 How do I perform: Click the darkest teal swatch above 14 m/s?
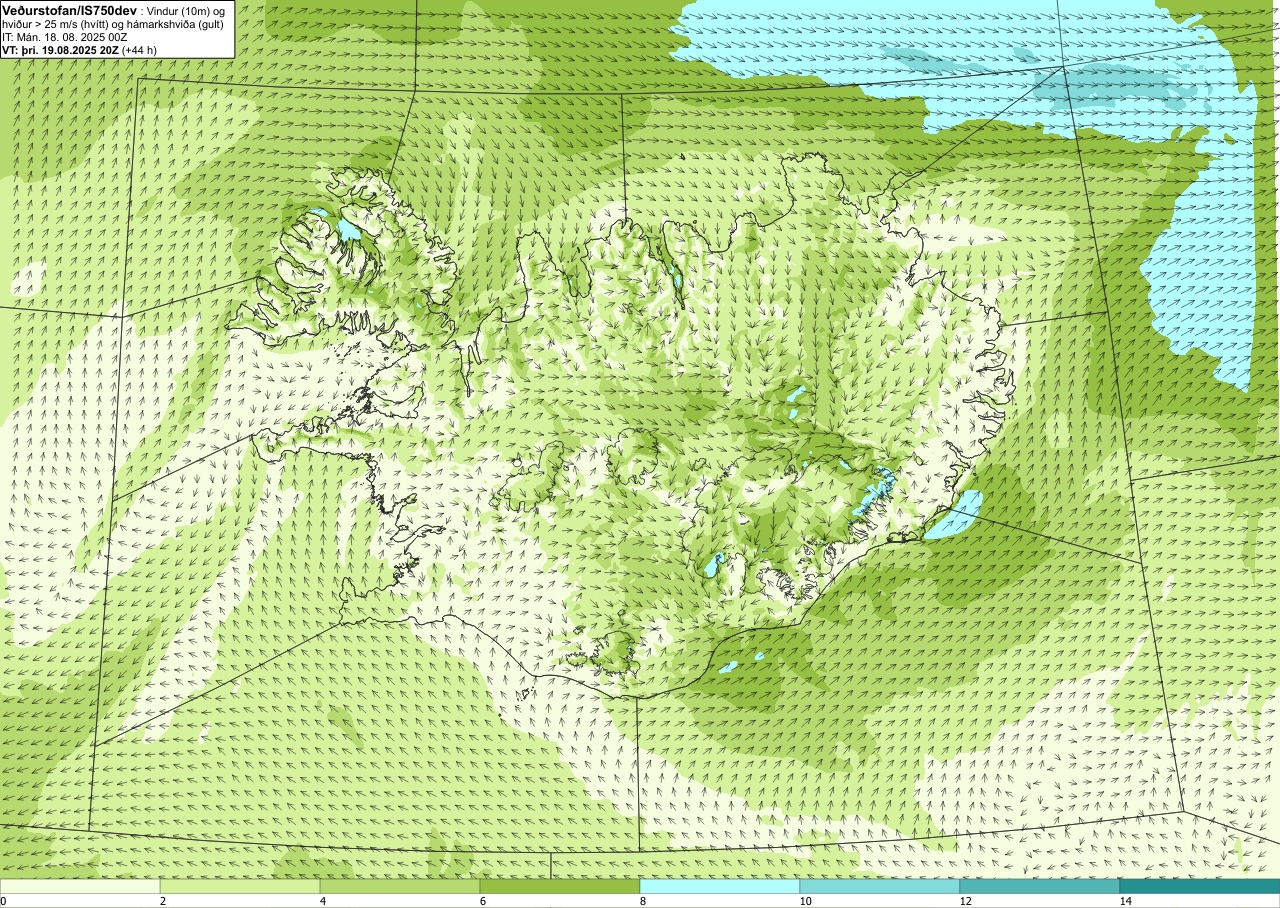[1200, 886]
